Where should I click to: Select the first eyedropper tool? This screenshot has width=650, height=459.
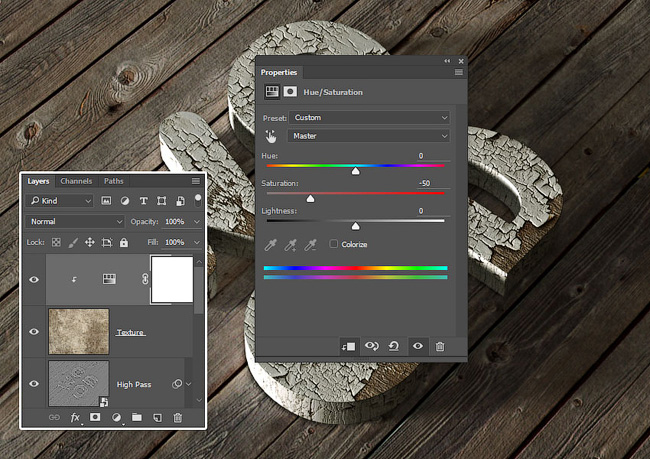(x=271, y=245)
